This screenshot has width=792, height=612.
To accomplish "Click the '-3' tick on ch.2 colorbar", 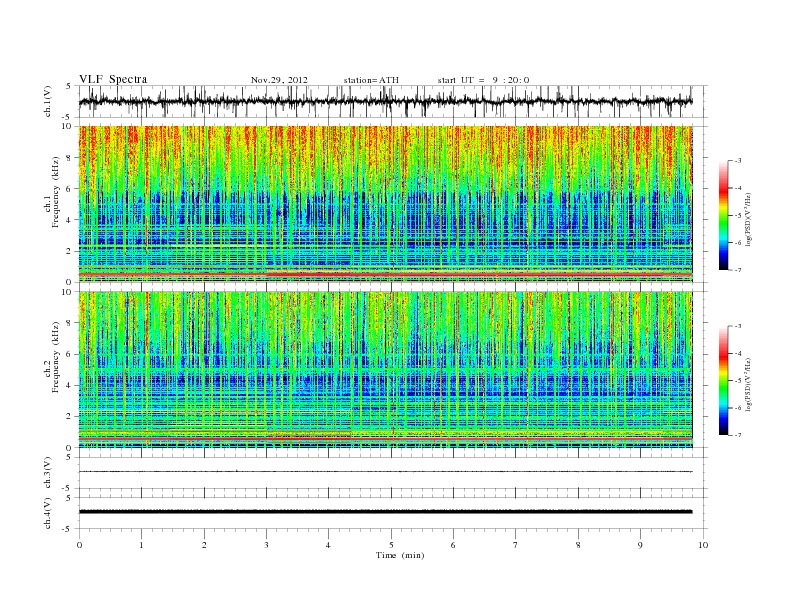I will 738,326.
